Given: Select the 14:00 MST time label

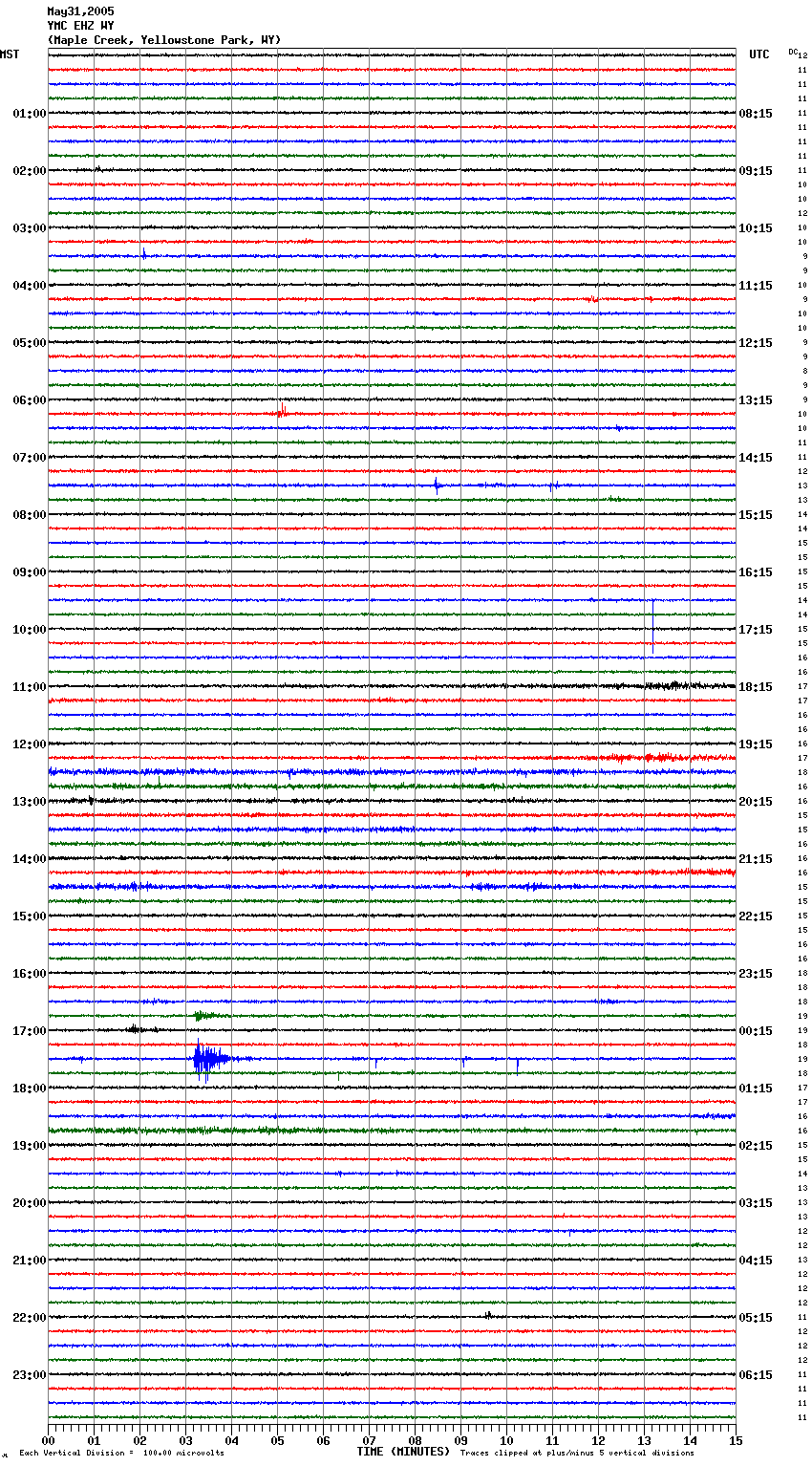Looking at the screenshot, I should (x=30, y=859).
